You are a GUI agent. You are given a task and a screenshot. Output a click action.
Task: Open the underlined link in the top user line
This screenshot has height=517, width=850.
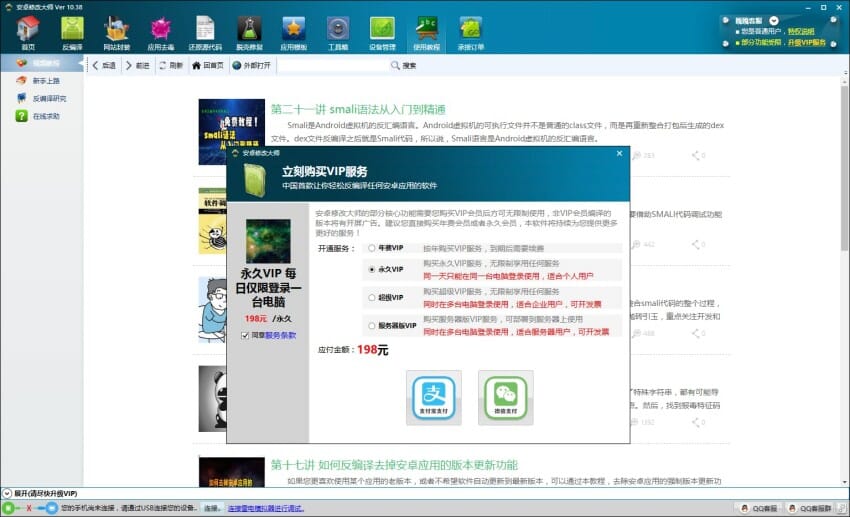[x=801, y=31]
